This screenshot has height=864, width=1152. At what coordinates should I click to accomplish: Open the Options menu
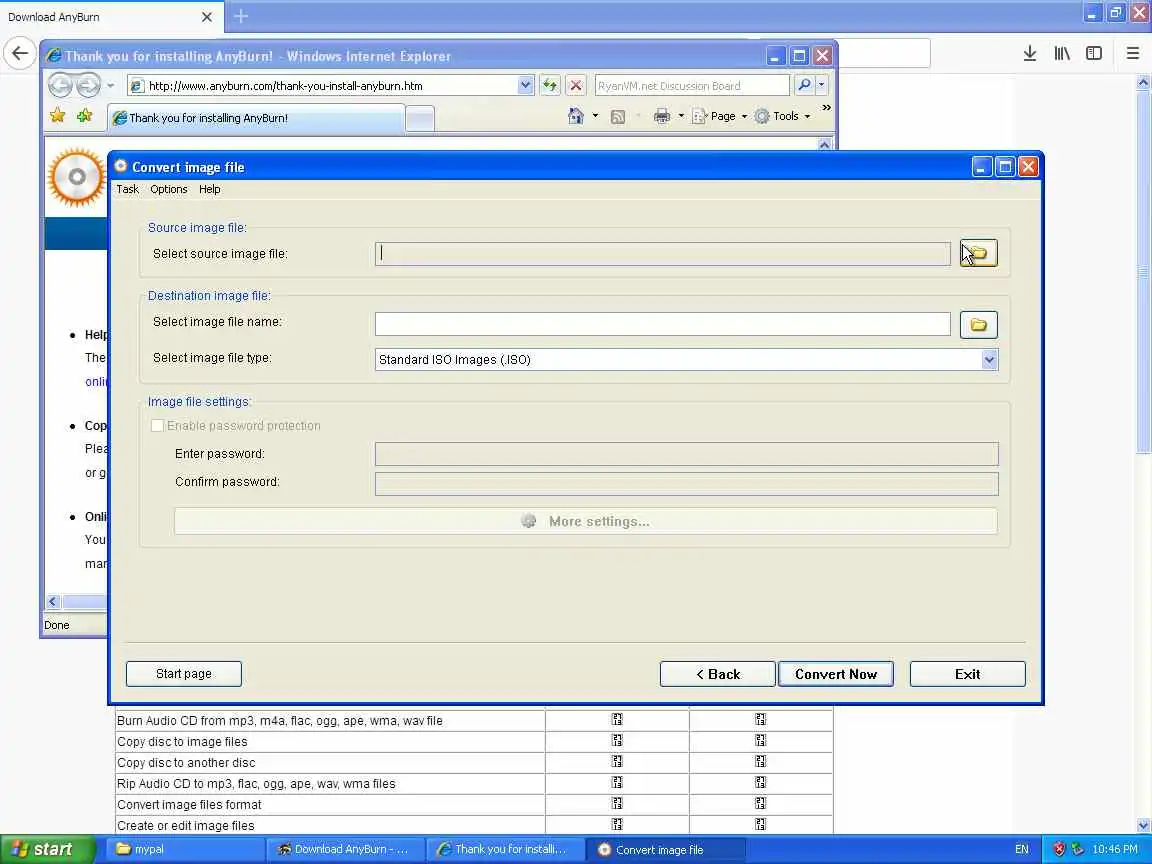168,189
